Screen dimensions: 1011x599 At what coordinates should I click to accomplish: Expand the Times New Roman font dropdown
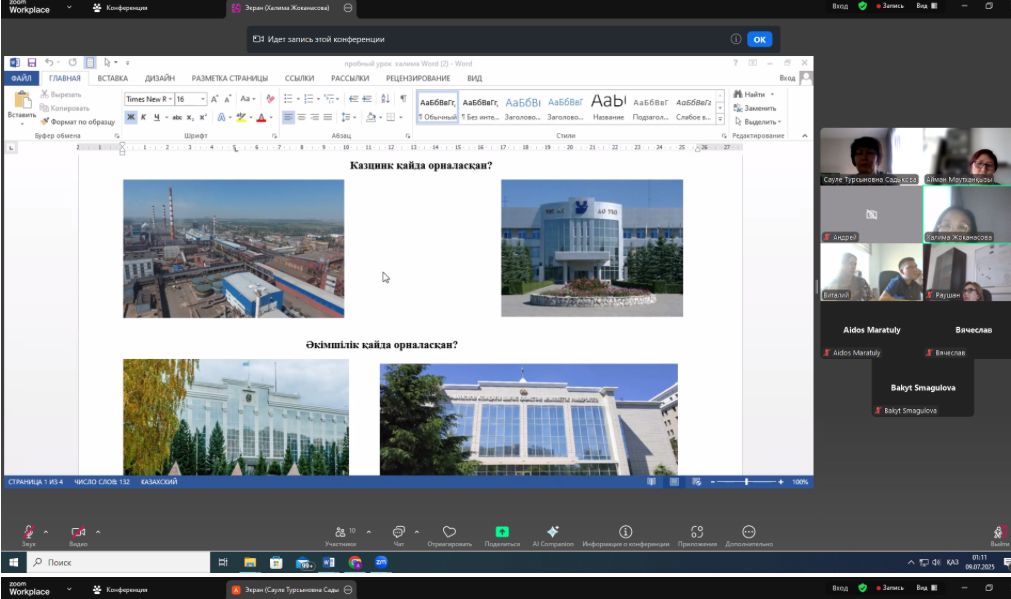click(x=168, y=99)
